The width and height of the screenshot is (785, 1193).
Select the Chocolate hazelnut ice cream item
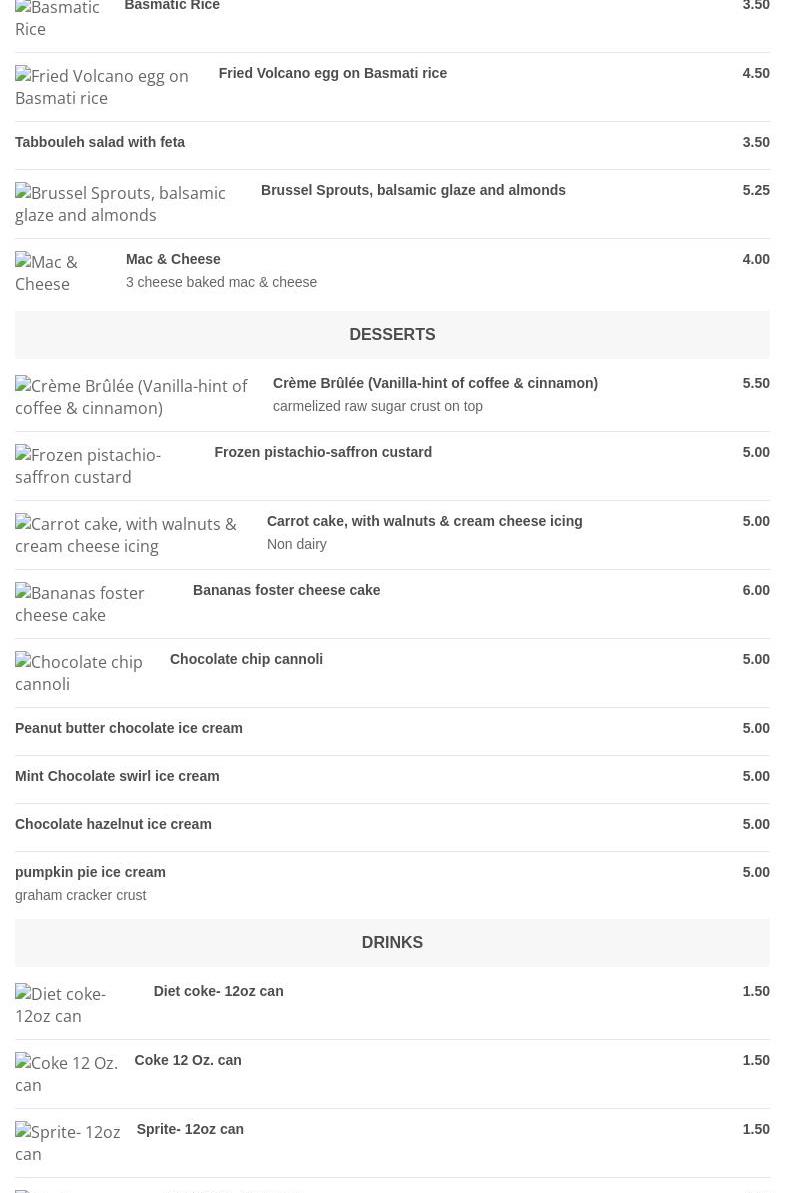coord(113,824)
